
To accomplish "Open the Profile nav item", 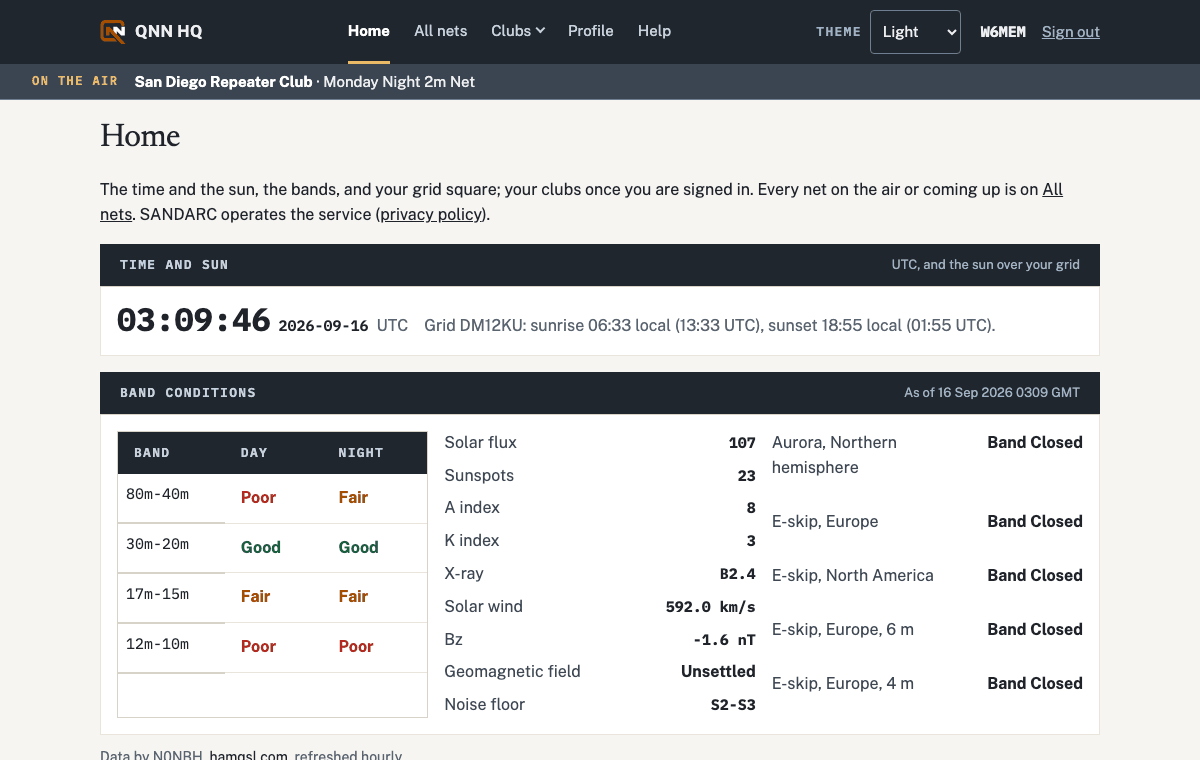I will click(591, 31).
